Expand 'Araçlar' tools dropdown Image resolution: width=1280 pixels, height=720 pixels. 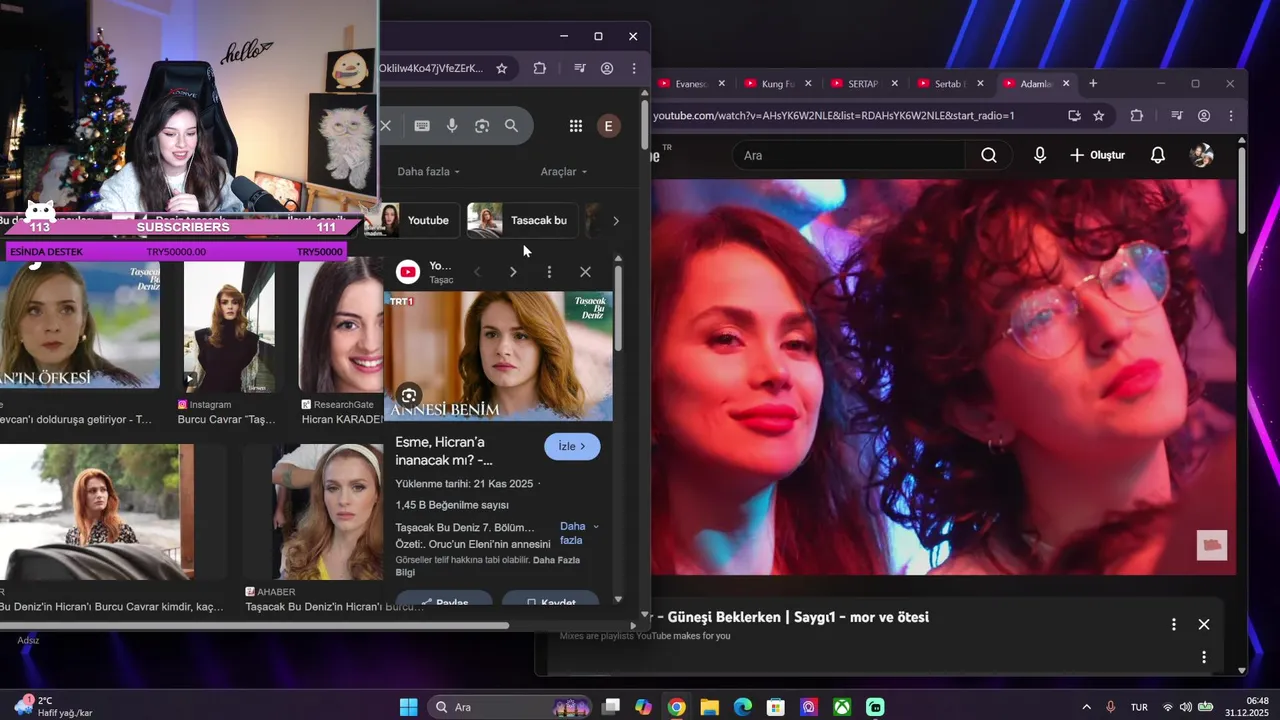(x=564, y=172)
